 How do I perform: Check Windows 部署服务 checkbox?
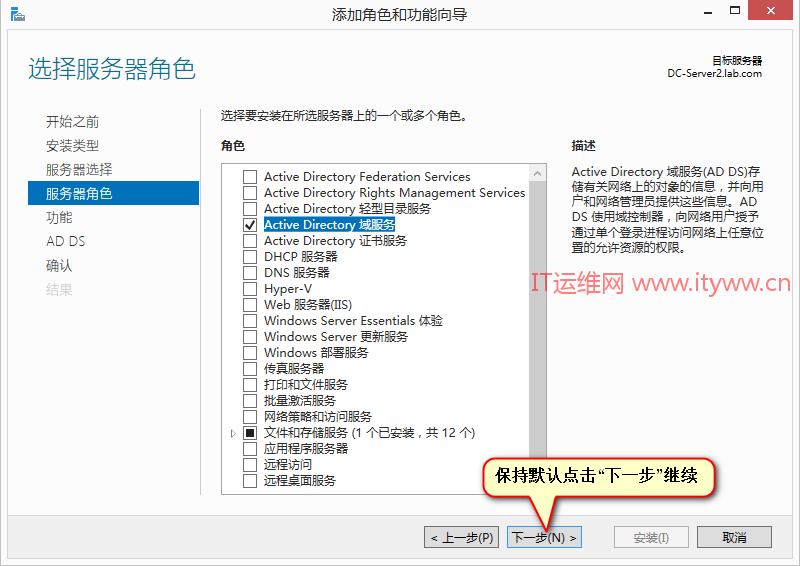[x=250, y=353]
